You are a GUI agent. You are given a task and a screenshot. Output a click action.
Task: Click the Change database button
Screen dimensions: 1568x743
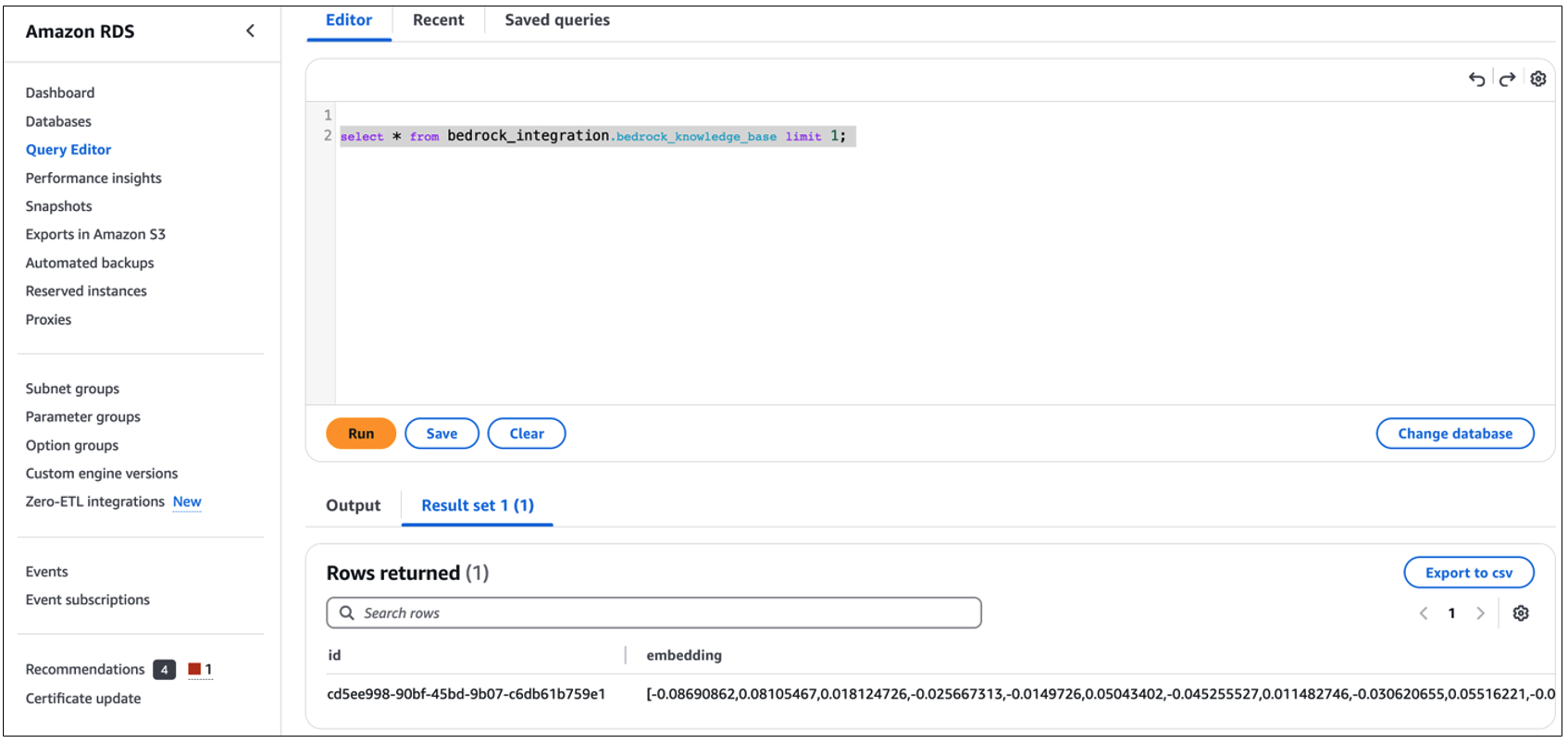tap(1455, 434)
